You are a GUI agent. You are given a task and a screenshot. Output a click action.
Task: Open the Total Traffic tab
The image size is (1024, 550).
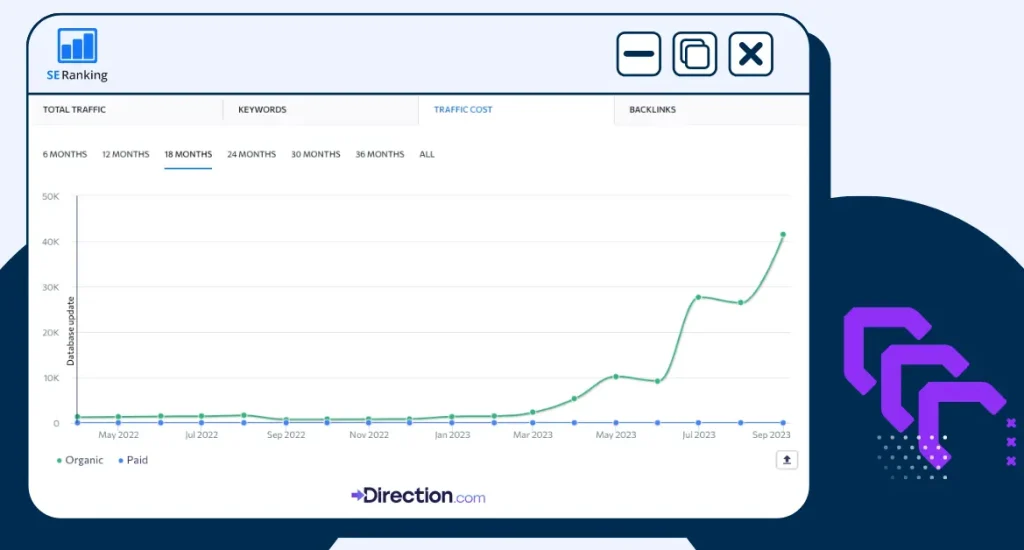pos(74,110)
